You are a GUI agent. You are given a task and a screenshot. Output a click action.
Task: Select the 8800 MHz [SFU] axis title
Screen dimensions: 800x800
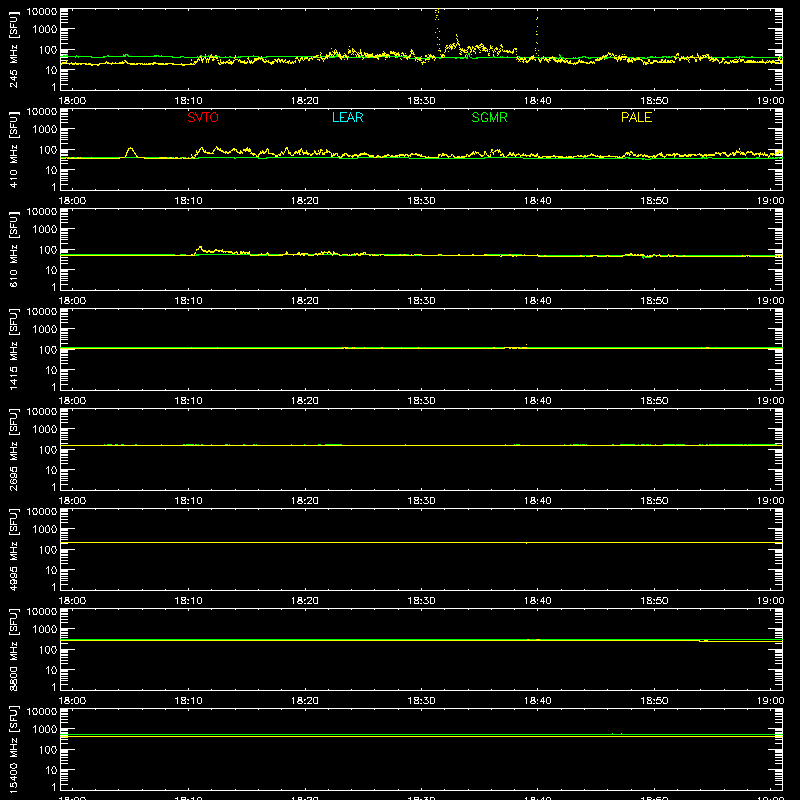[x=14, y=649]
